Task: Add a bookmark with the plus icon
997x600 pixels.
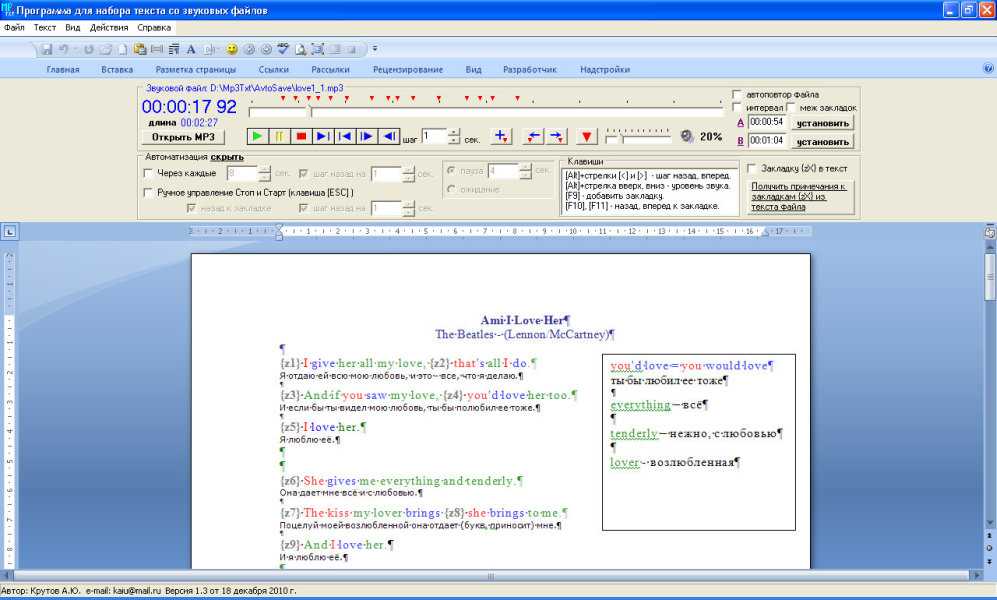Action: coord(500,136)
